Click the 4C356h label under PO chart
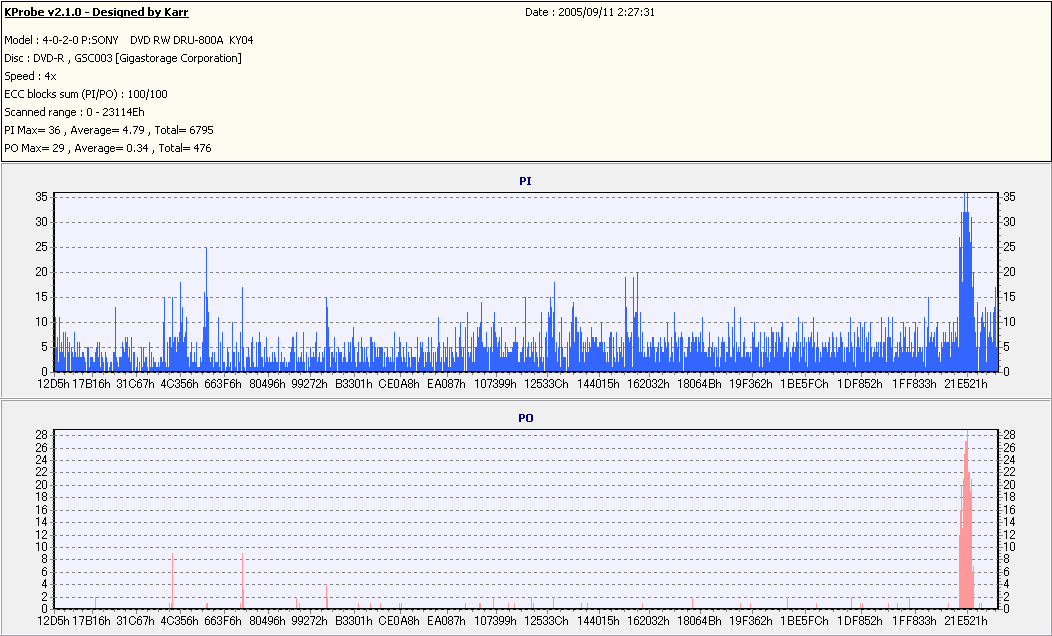Image resolution: width=1052 pixels, height=636 pixels. 178,621
